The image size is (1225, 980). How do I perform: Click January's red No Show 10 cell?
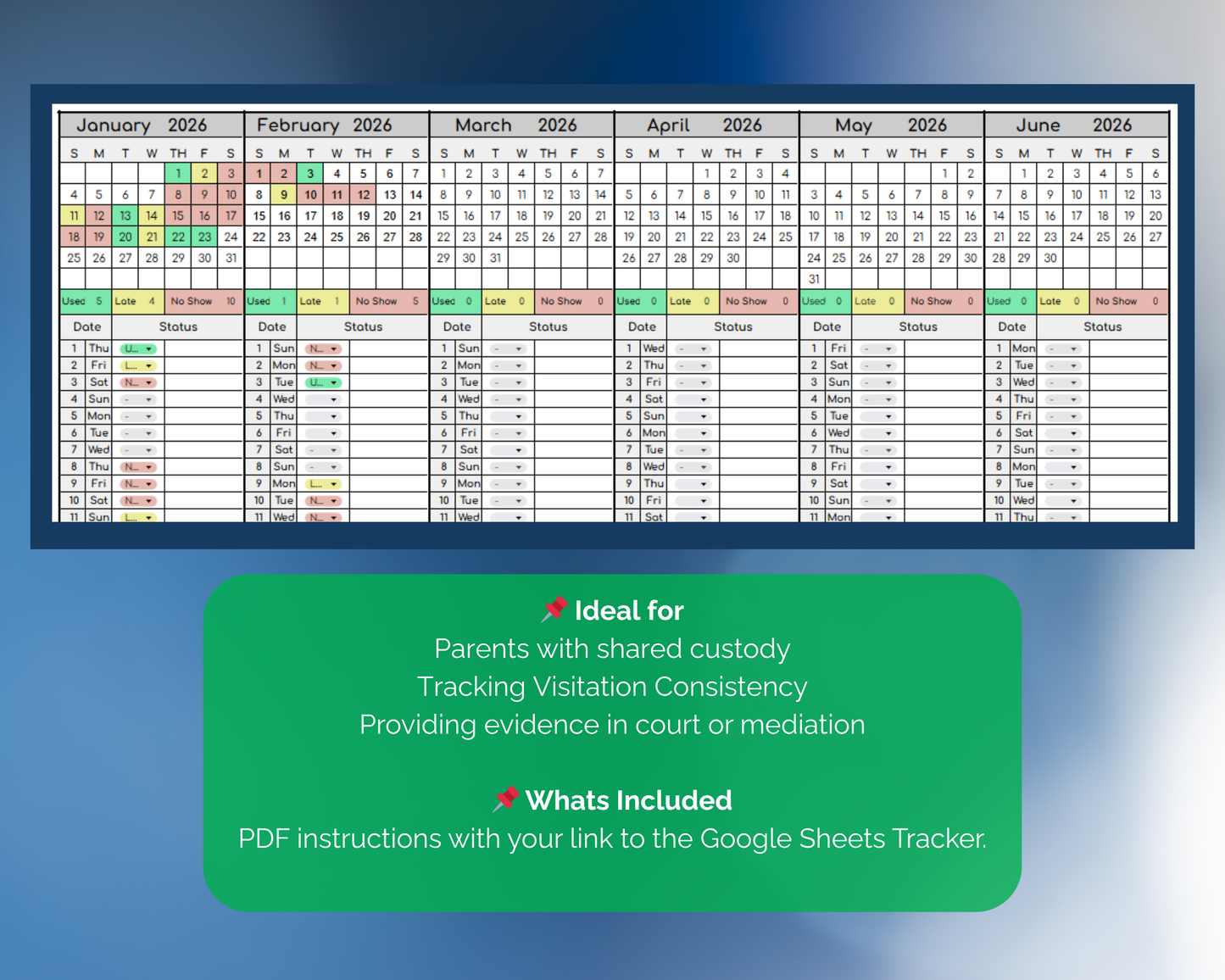tap(203, 301)
